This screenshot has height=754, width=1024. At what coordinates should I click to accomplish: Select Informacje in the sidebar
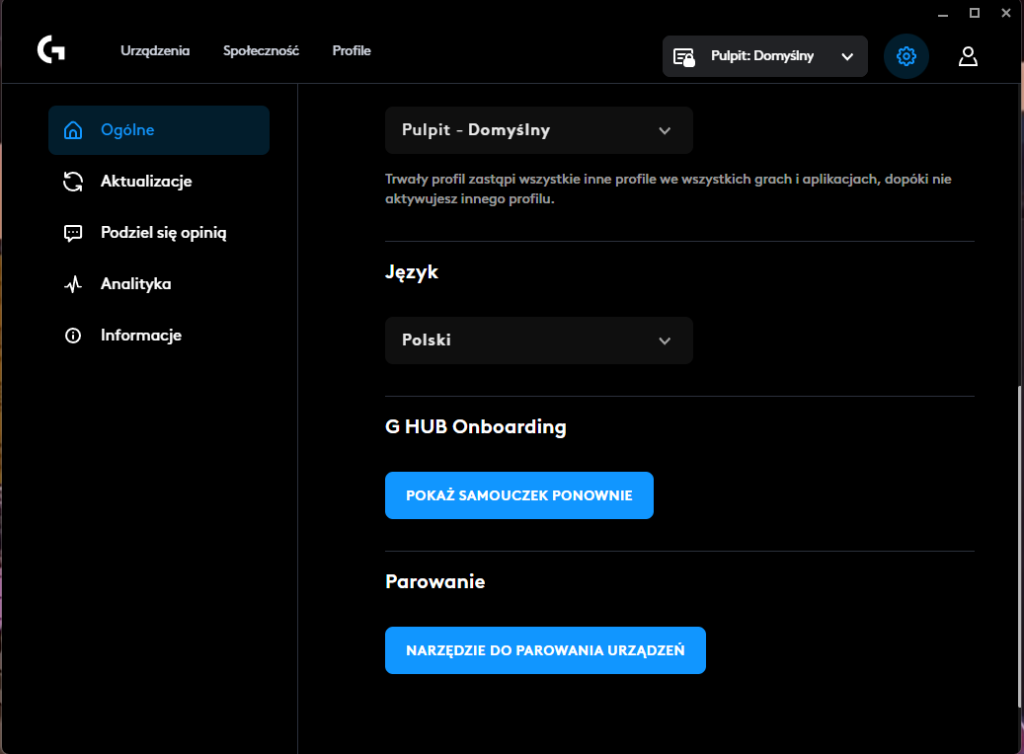pyautogui.click(x=140, y=335)
